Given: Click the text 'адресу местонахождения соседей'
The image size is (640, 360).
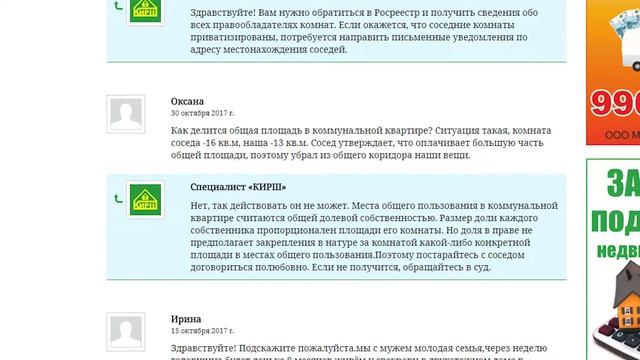Looking at the screenshot, I should [269, 50].
